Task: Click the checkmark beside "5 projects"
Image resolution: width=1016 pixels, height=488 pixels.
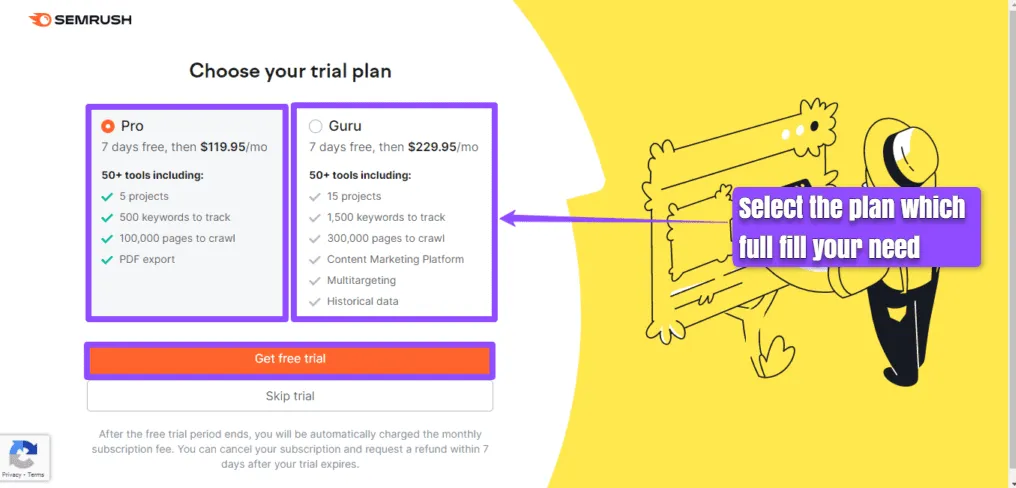Action: point(107,197)
